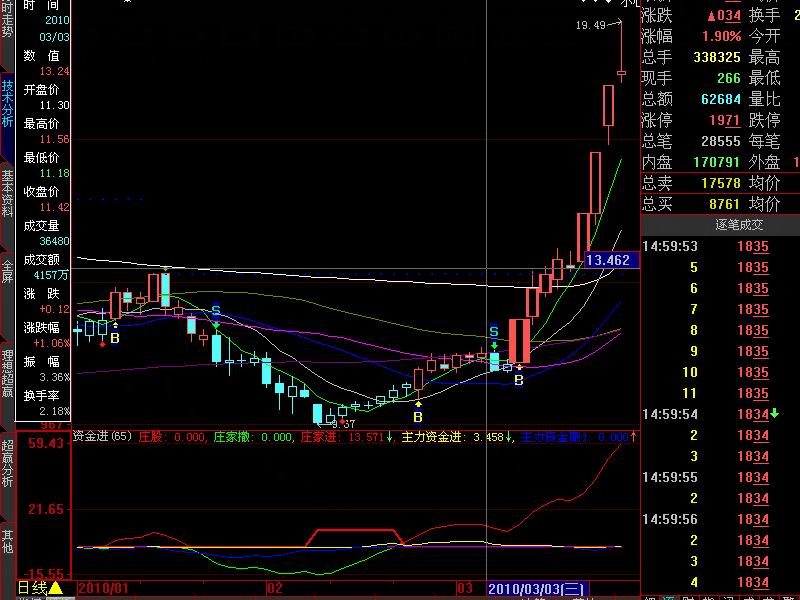The image size is (800, 600).
Task: Click the 14:59:55 tick timestamp
Action: 670,478
